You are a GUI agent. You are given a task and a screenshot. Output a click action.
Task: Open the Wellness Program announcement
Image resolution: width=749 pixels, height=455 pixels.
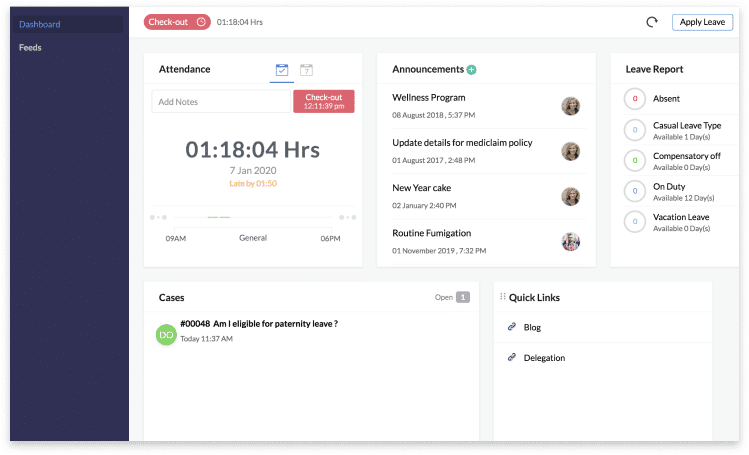(x=429, y=98)
